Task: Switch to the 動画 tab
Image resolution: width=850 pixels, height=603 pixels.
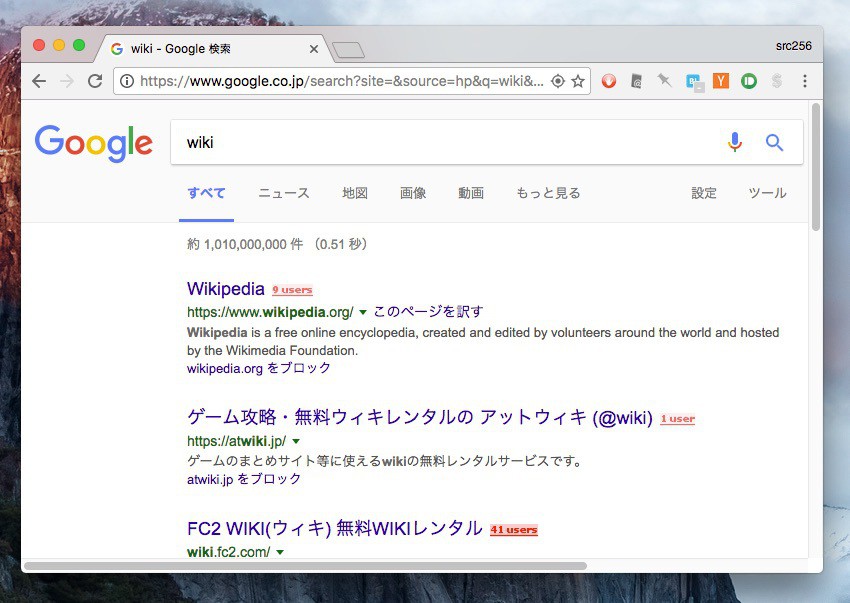Action: point(471,193)
